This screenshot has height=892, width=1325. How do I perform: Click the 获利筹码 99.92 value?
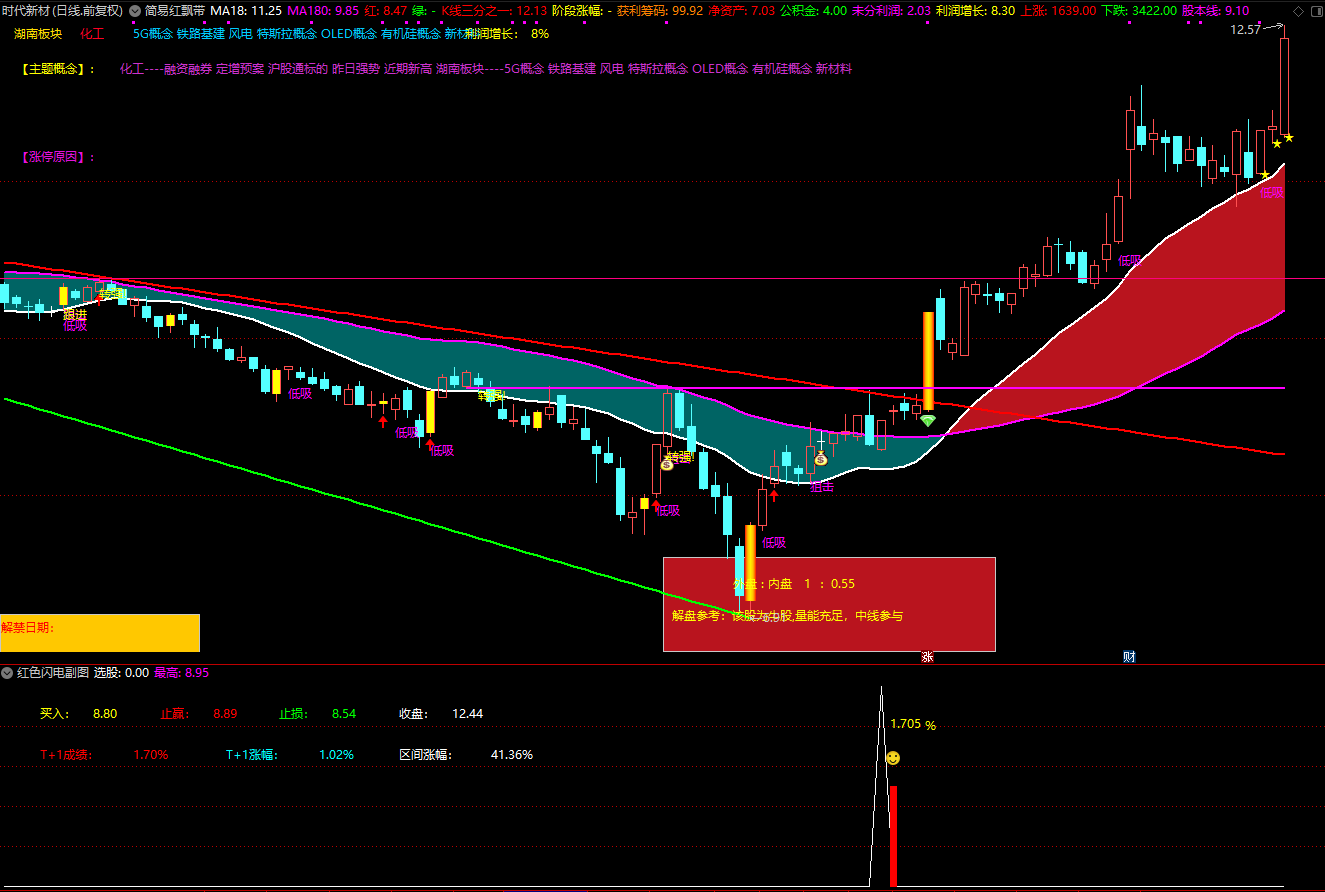pos(660,11)
